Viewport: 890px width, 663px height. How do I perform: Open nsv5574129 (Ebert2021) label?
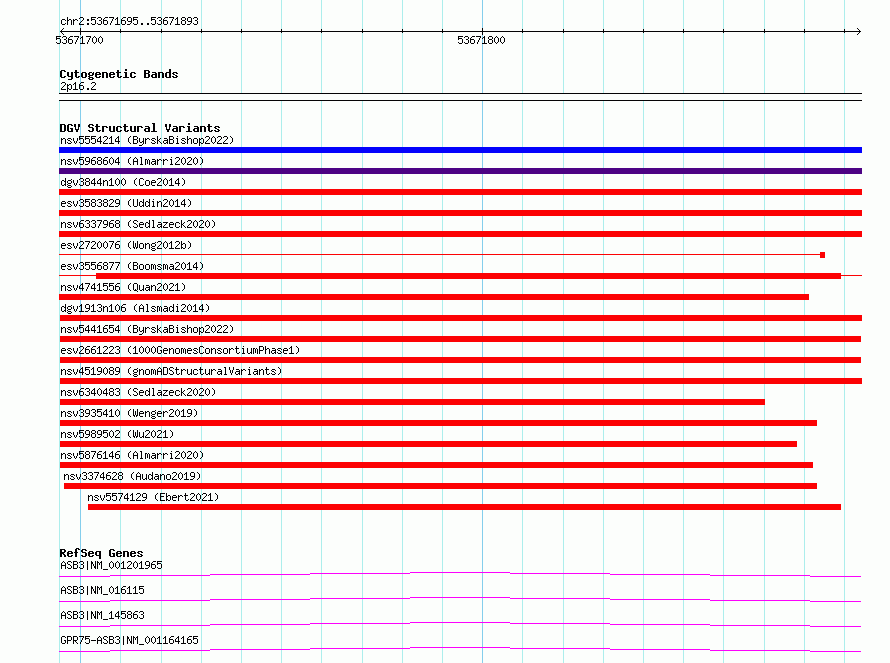153,497
